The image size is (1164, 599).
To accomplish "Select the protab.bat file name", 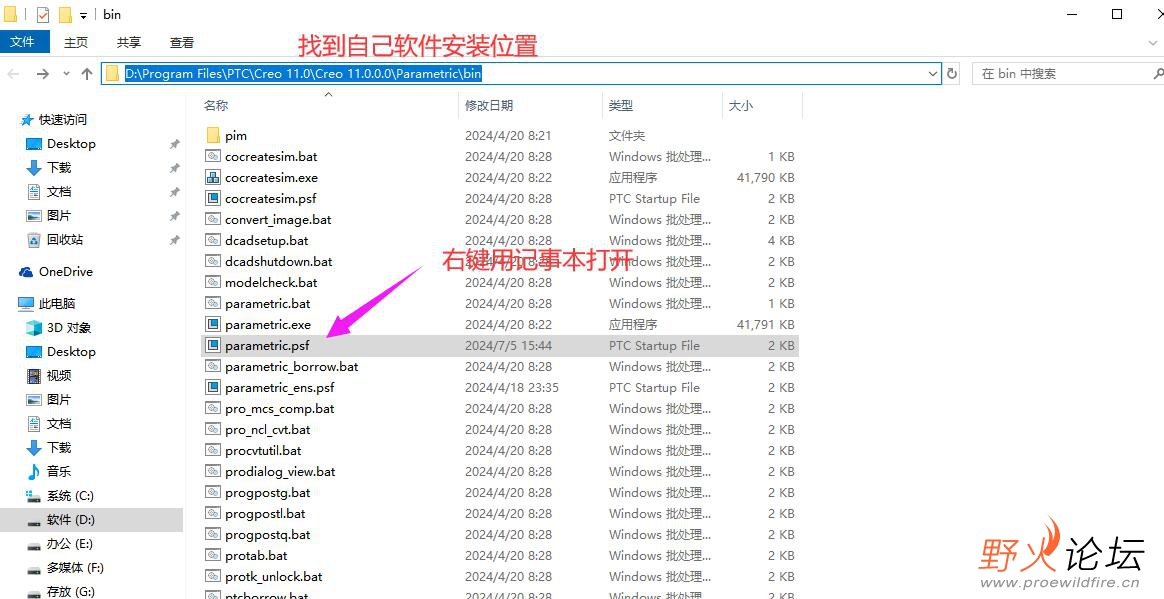I will tap(256, 555).
